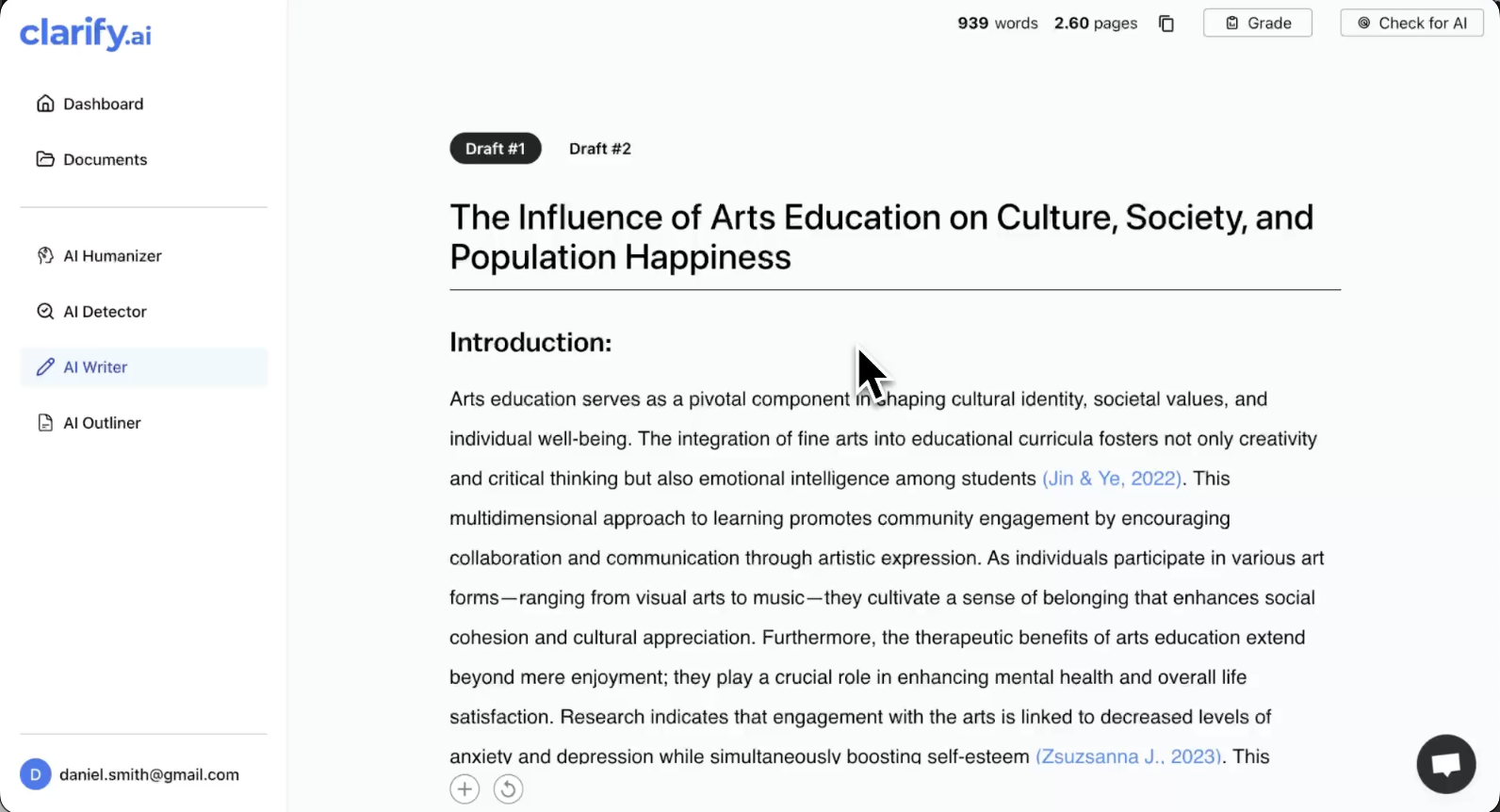Click the user avatar with letter D
The height and width of the screenshot is (812, 1500).
point(36,774)
